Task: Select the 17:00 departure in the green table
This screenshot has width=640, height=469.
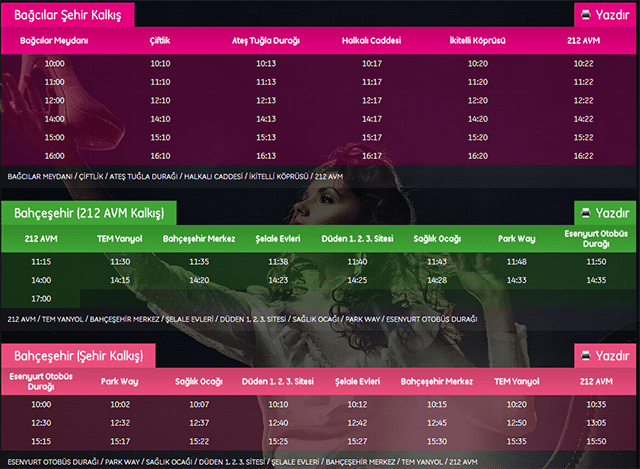Action: pyautogui.click(x=41, y=298)
